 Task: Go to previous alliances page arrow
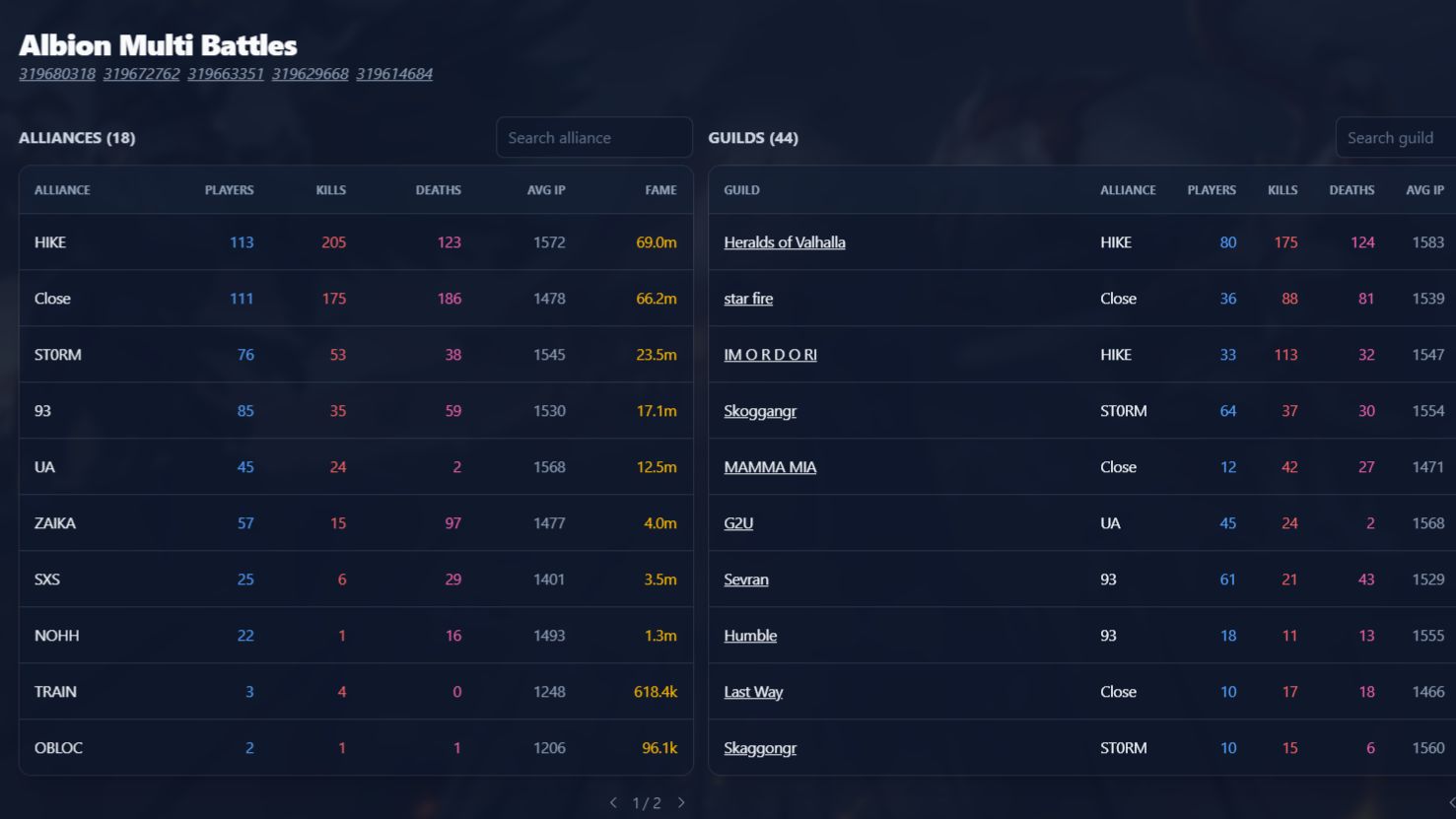[x=613, y=803]
